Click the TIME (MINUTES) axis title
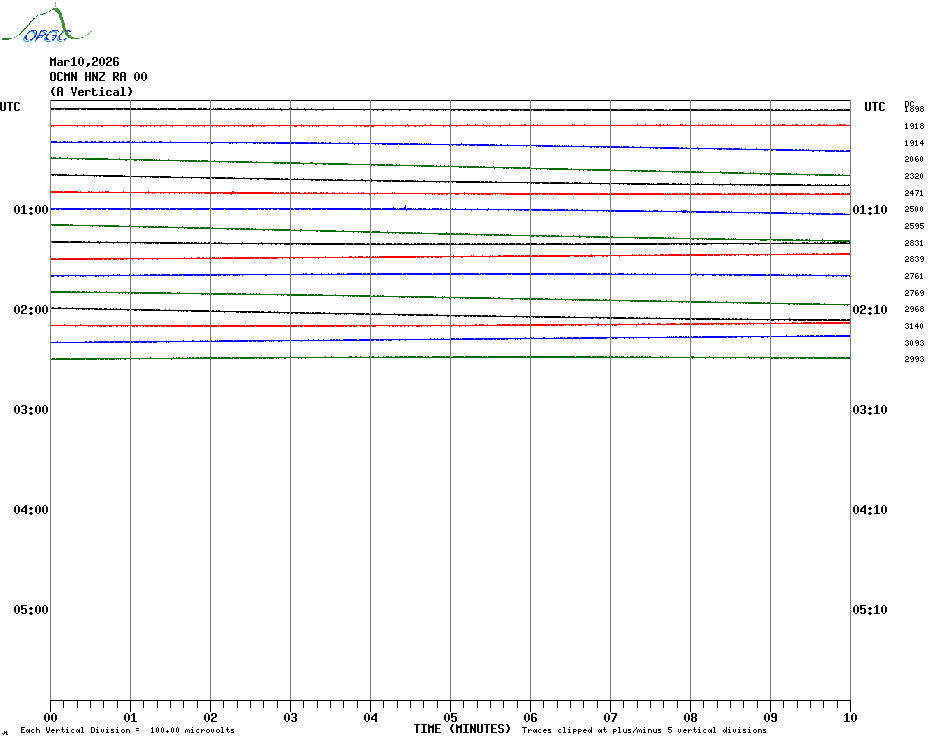Screen dimensions: 930x744 [x=462, y=729]
